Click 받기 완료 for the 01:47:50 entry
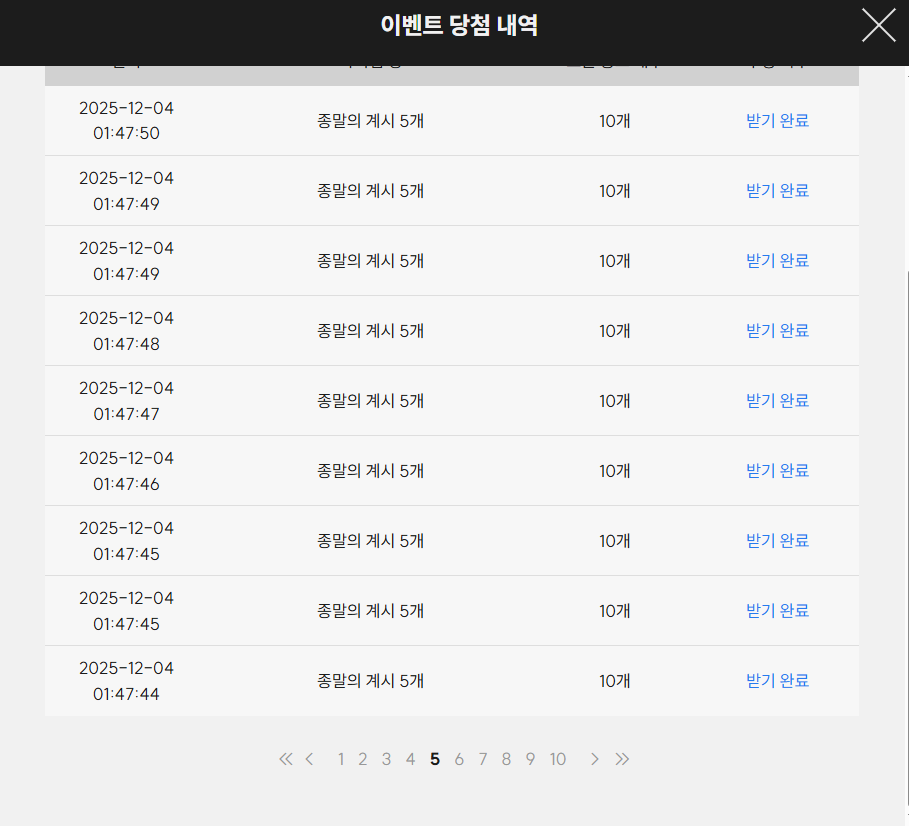The height and width of the screenshot is (826, 909). (777, 121)
